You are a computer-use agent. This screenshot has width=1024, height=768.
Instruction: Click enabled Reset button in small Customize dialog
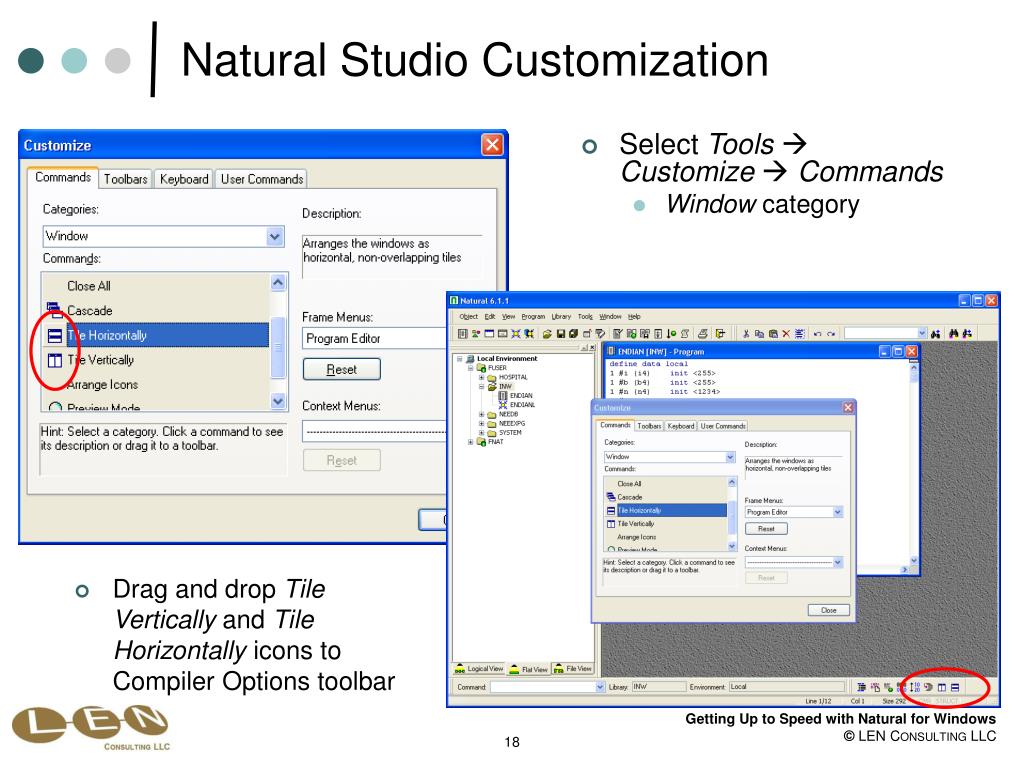766,529
